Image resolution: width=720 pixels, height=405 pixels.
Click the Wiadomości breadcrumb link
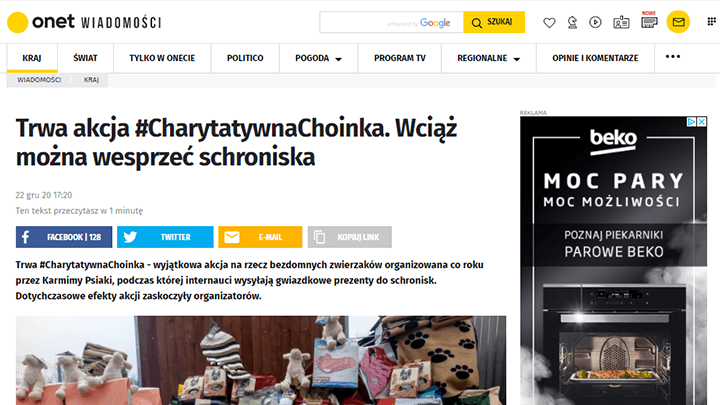(x=39, y=80)
